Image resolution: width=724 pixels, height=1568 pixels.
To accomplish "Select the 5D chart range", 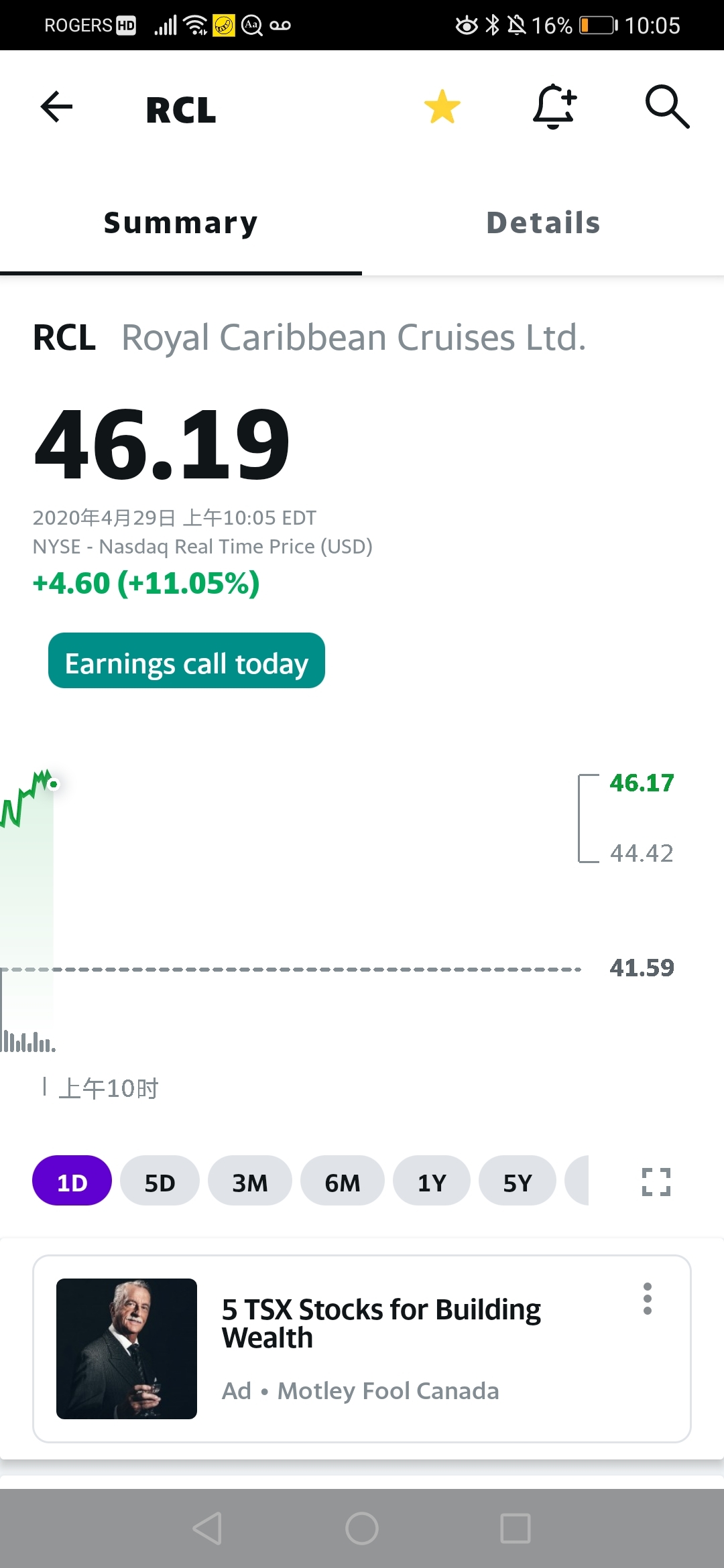I will point(160,1181).
